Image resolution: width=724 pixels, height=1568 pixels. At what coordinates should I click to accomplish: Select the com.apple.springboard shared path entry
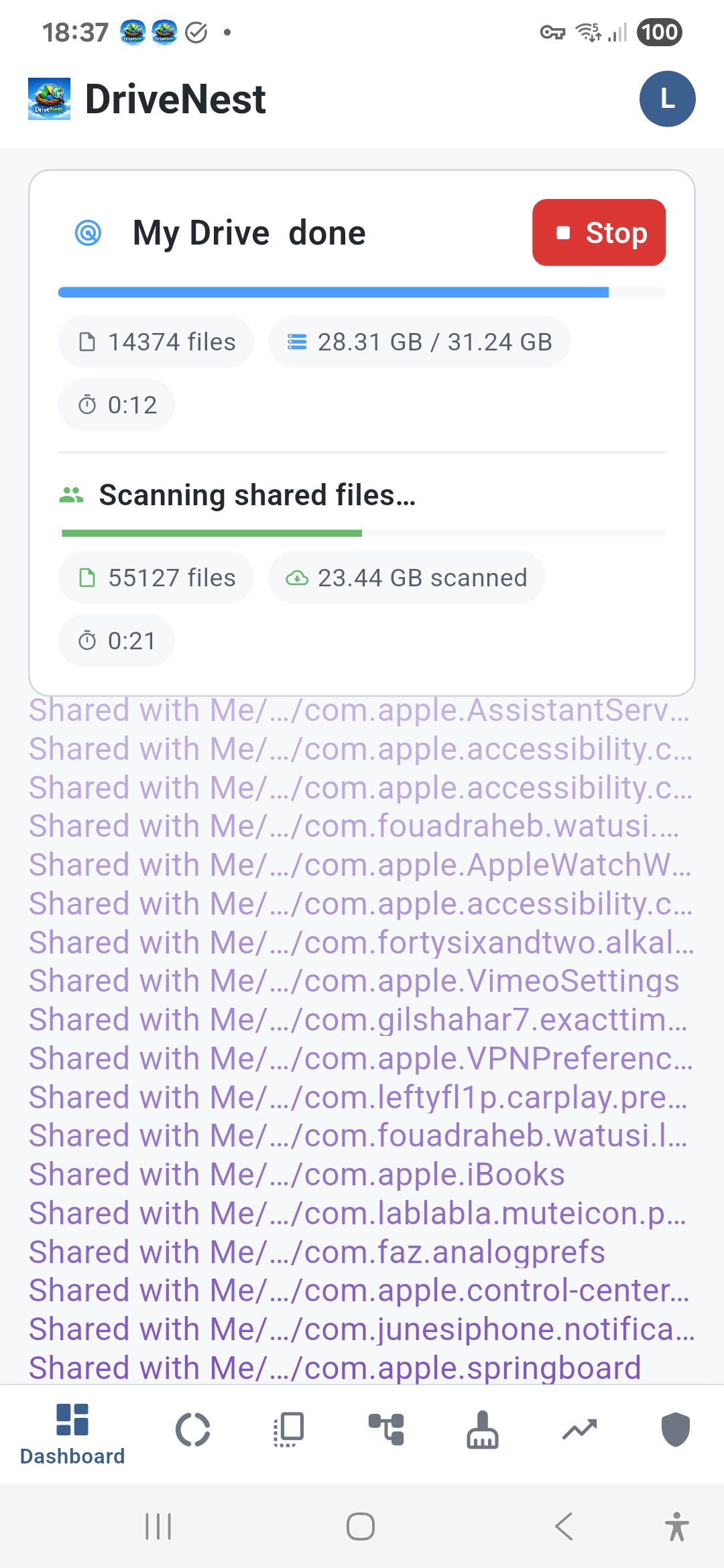[335, 1368]
